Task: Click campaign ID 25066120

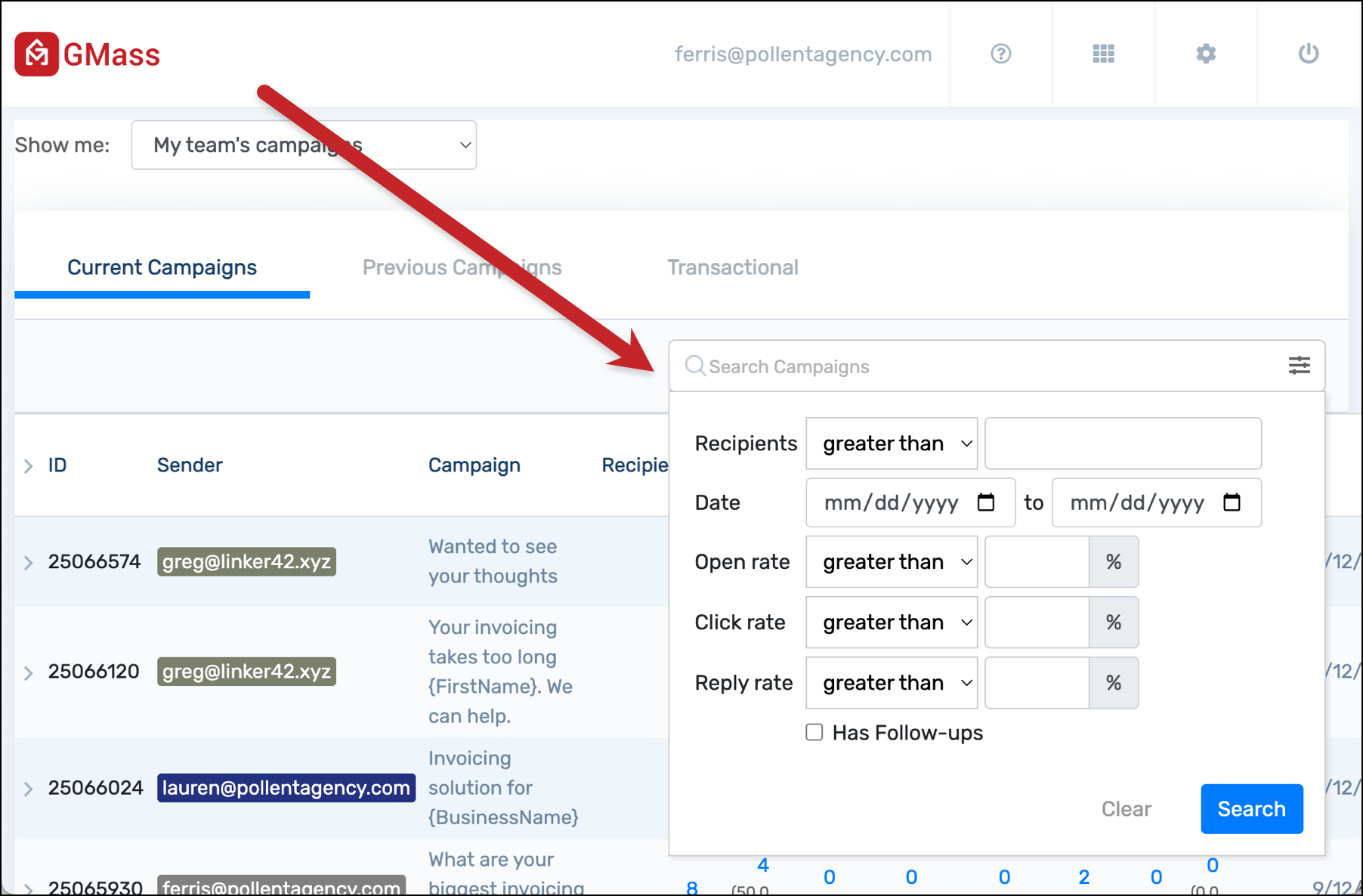Action: (x=94, y=671)
